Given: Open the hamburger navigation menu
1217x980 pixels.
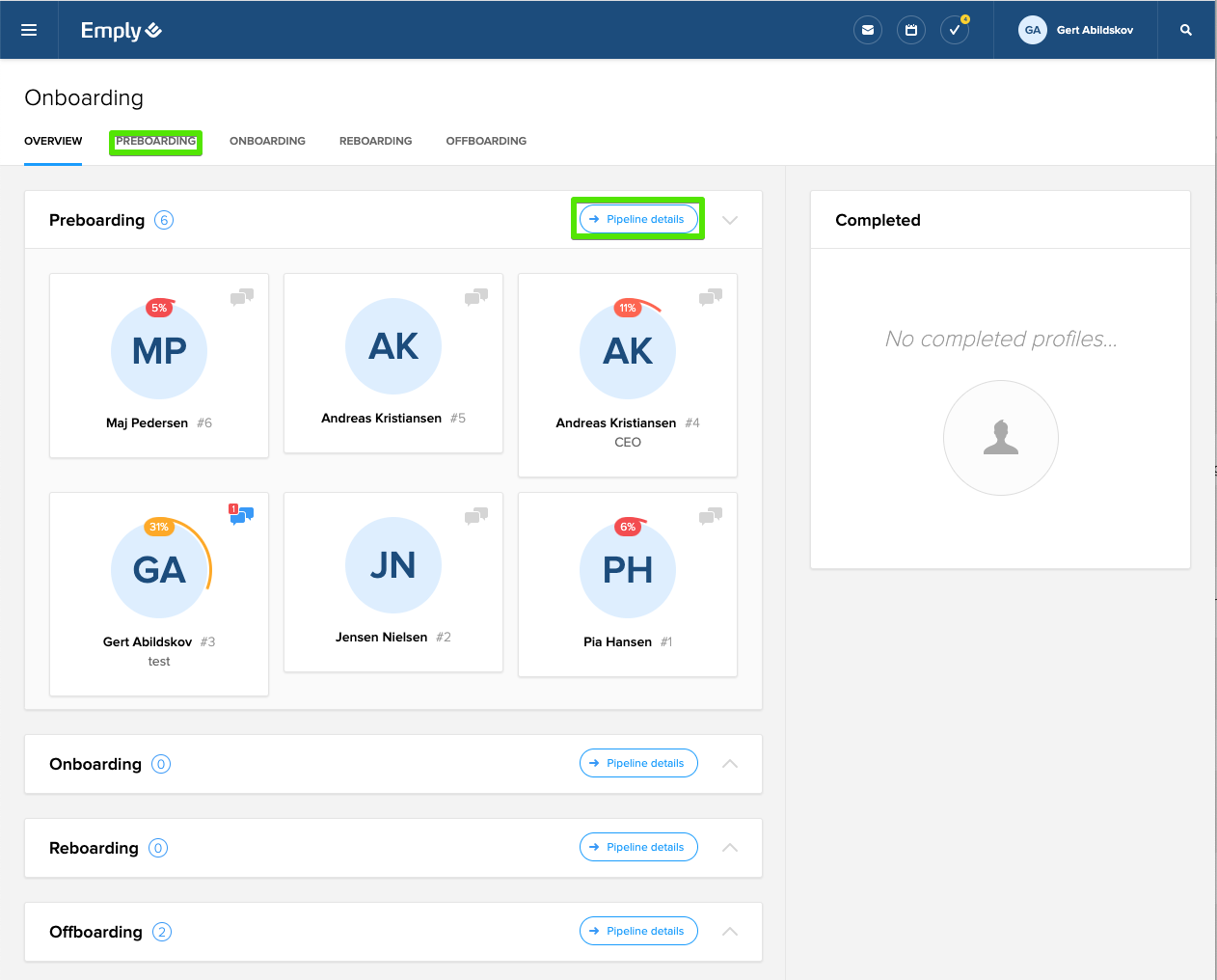Looking at the screenshot, I should [x=29, y=30].
